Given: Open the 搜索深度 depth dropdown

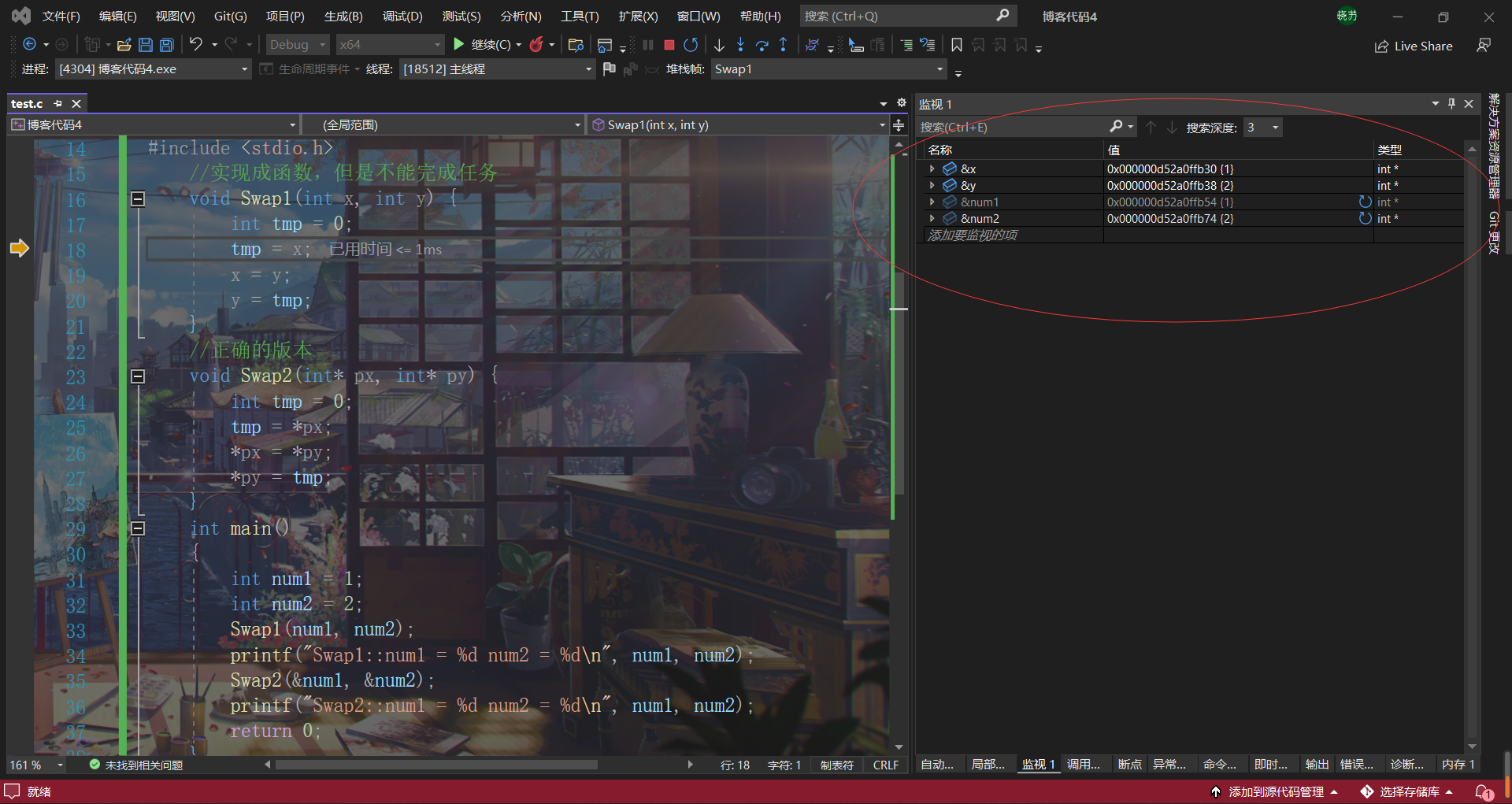Looking at the screenshot, I should click(x=1263, y=128).
